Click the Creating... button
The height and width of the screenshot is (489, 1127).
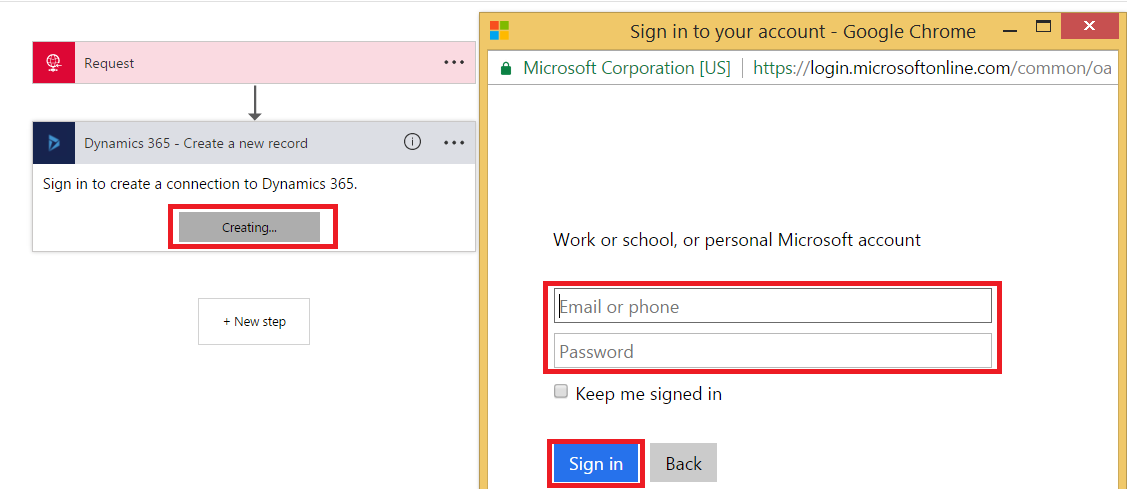[x=249, y=227]
